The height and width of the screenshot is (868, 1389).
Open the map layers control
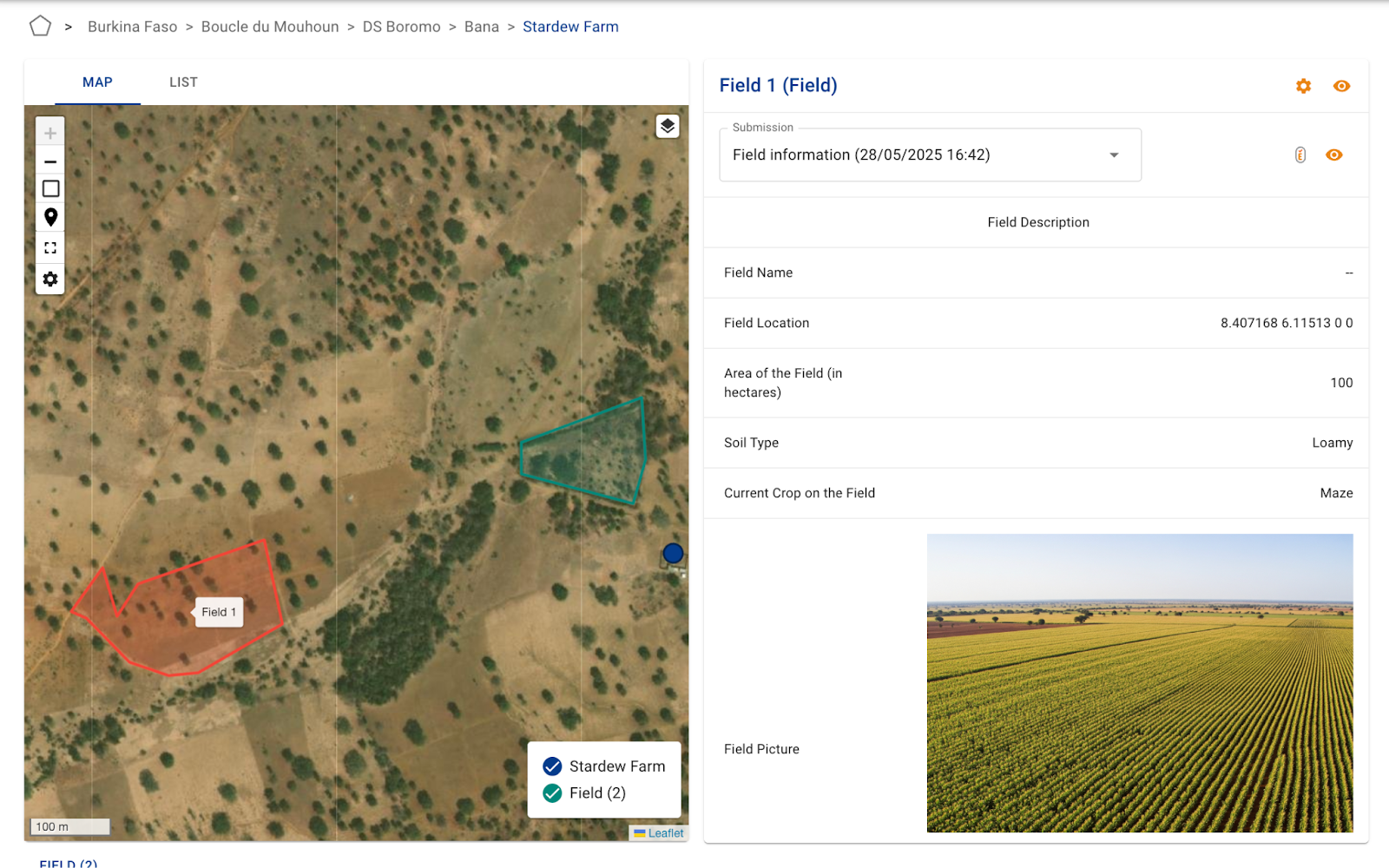[667, 127]
